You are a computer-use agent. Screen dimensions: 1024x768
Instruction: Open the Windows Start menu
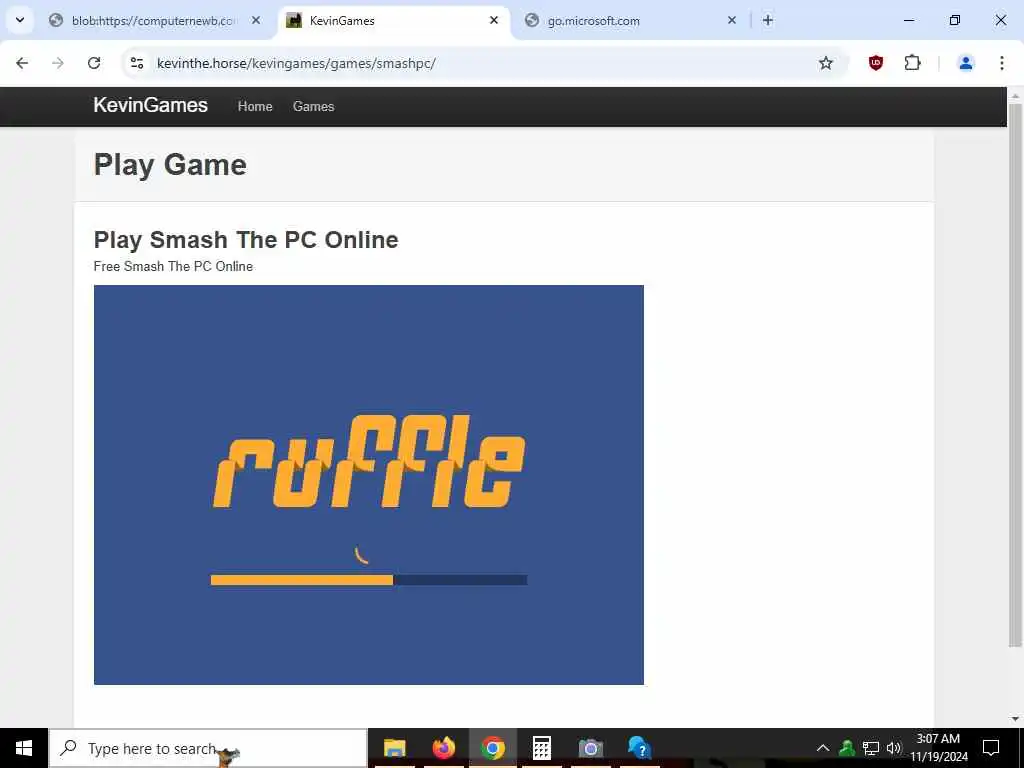pyautogui.click(x=24, y=748)
